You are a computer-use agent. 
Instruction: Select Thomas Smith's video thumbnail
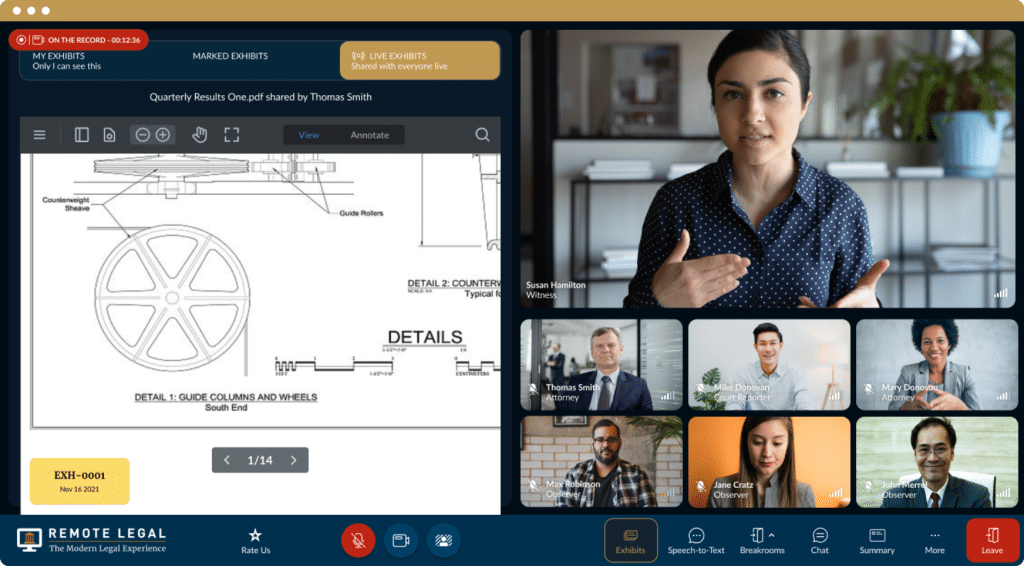[601, 365]
